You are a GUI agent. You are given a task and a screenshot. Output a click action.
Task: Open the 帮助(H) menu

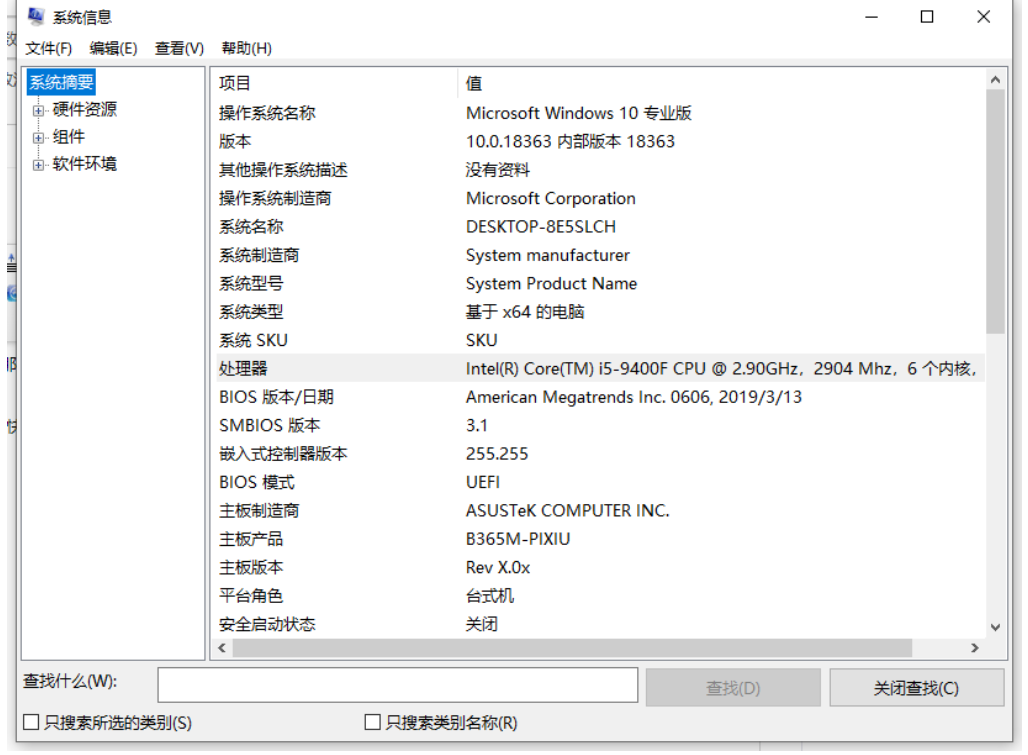(246, 48)
